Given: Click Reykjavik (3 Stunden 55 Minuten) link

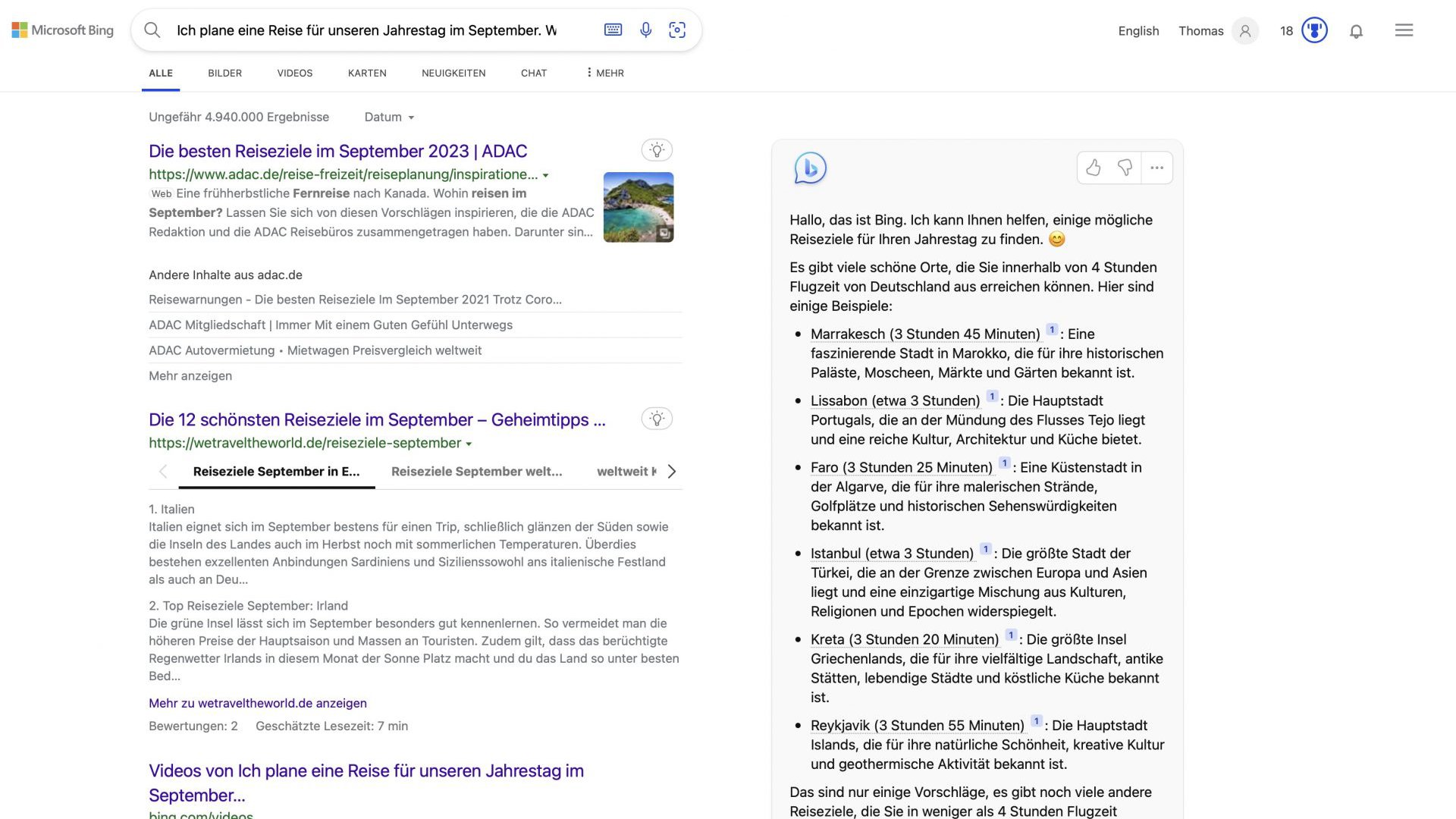Looking at the screenshot, I should [918, 726].
